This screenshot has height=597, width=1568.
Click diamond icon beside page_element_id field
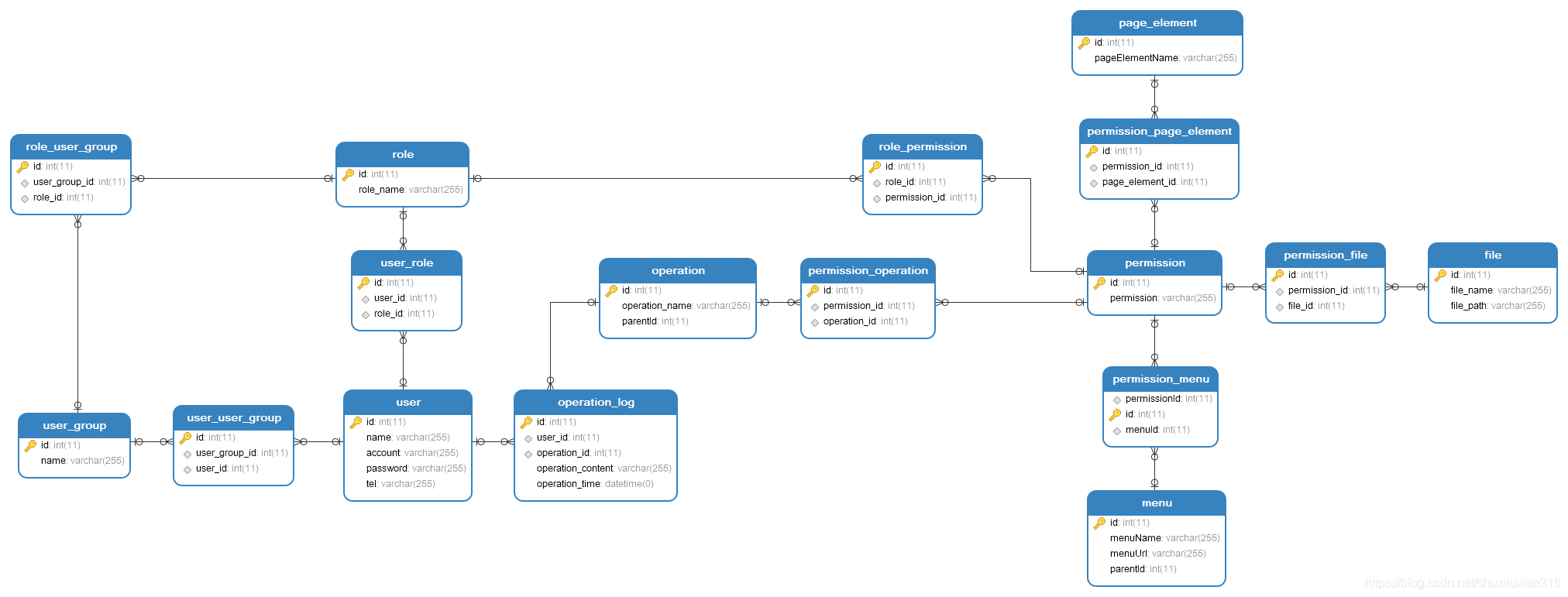[1094, 183]
